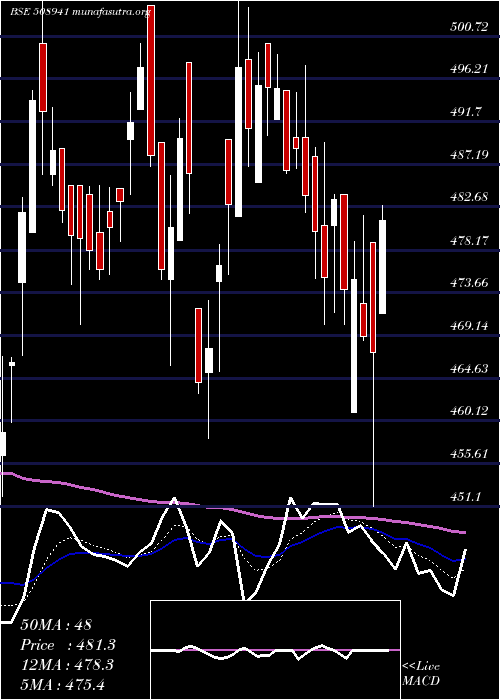
Task: Click the 464.63 price axis label
Action: click(x=469, y=369)
